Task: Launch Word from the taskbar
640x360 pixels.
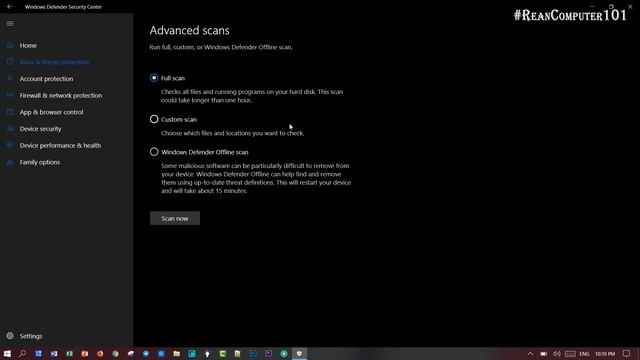Action: coord(54,353)
